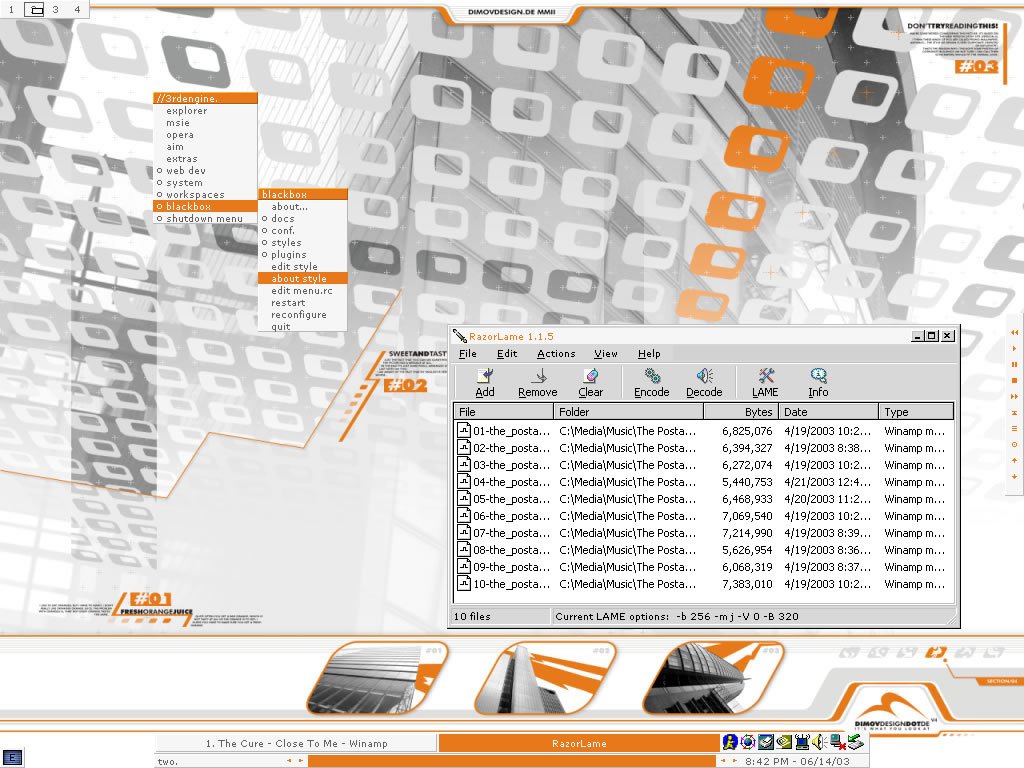Switch to workspace 3 in the pager
The image size is (1024, 768).
tap(56, 9)
